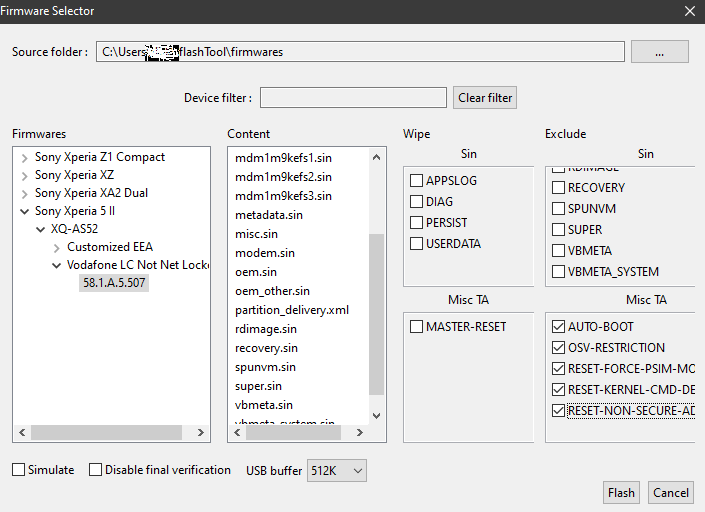This screenshot has width=705, height=512.
Task: Click Content horizontal right scroll arrow
Action: pyautogui.click(x=360, y=432)
